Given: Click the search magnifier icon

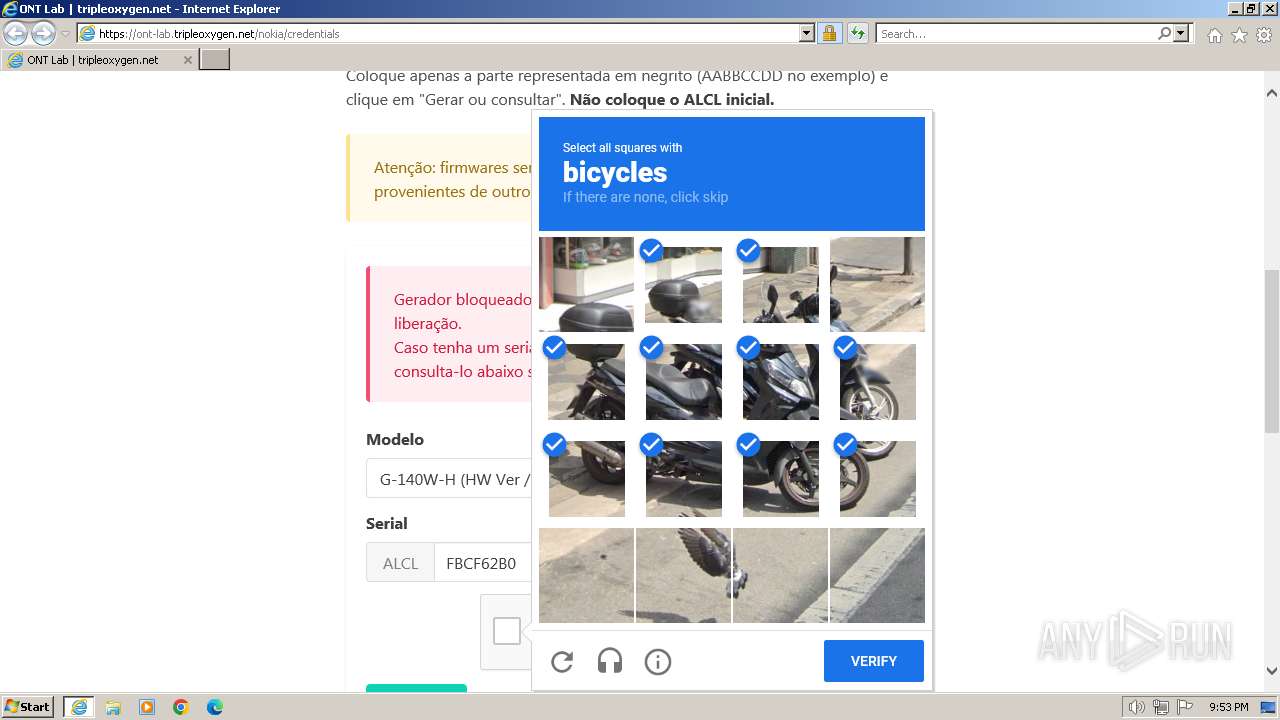Looking at the screenshot, I should (x=1164, y=33).
